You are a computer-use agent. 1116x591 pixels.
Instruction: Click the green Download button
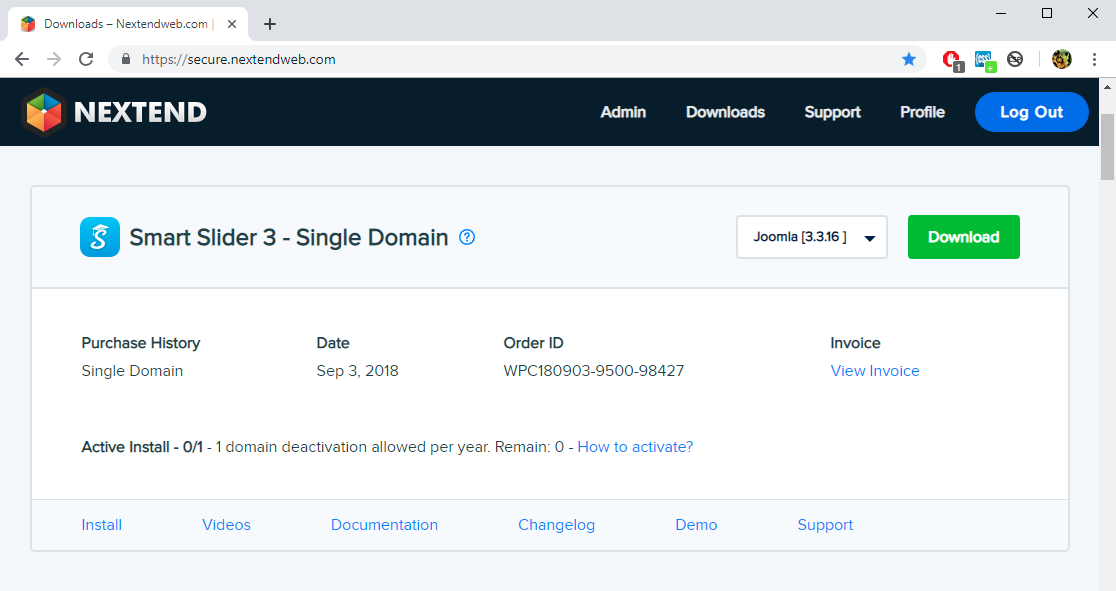click(x=964, y=237)
